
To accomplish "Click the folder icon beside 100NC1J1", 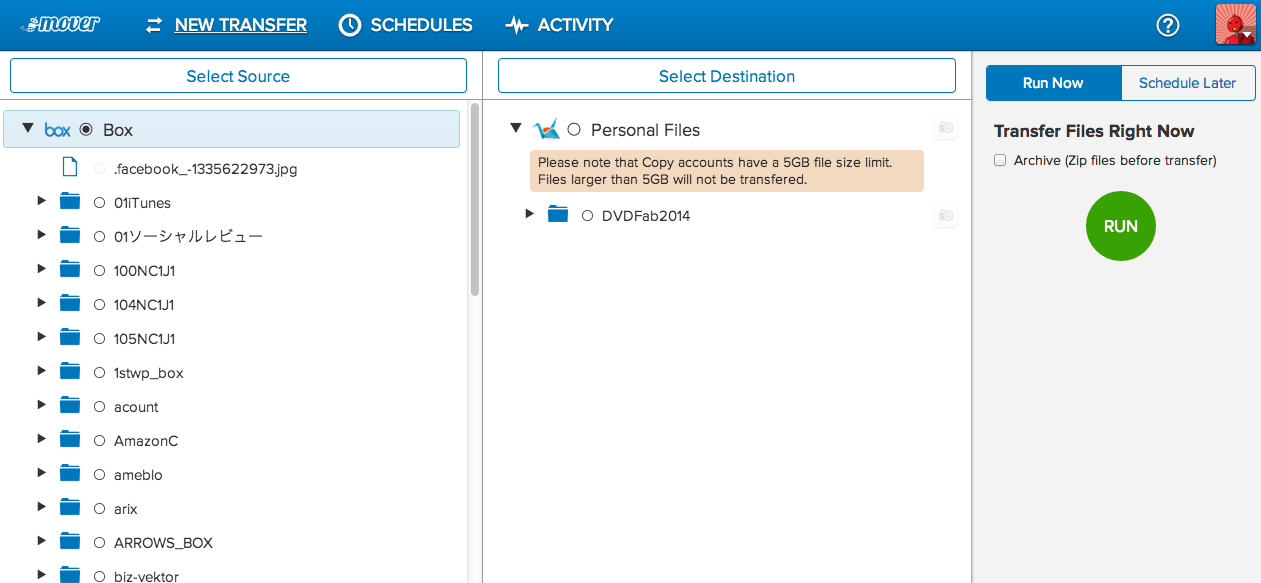I will coord(69,270).
